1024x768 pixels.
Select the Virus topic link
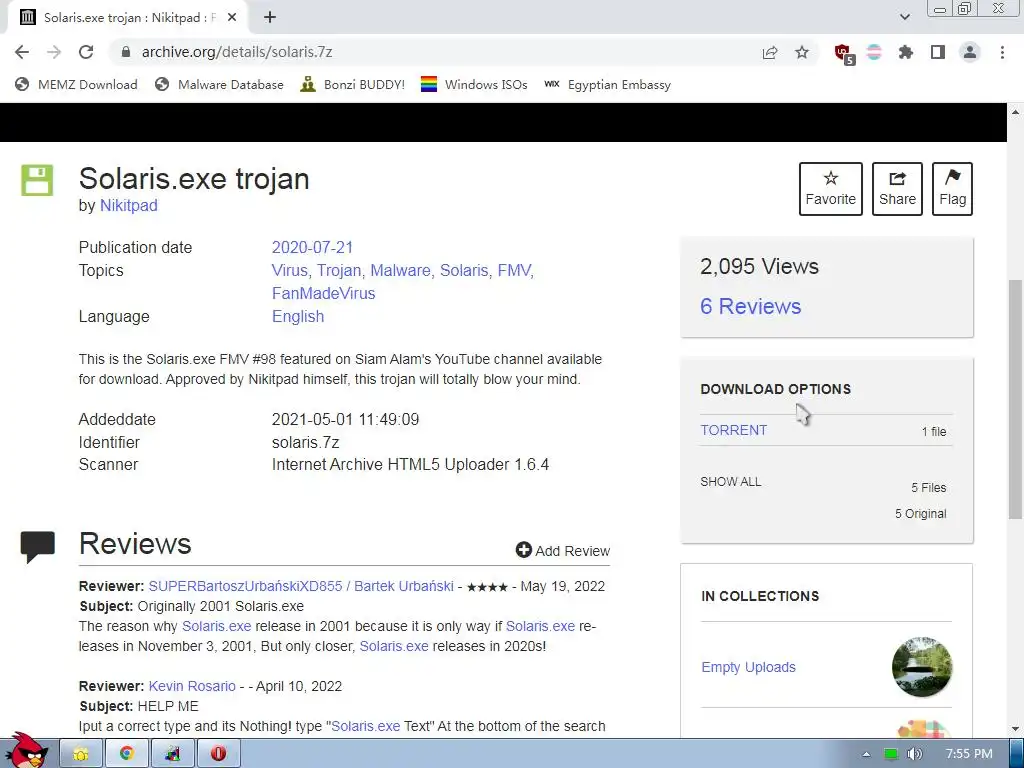289,270
